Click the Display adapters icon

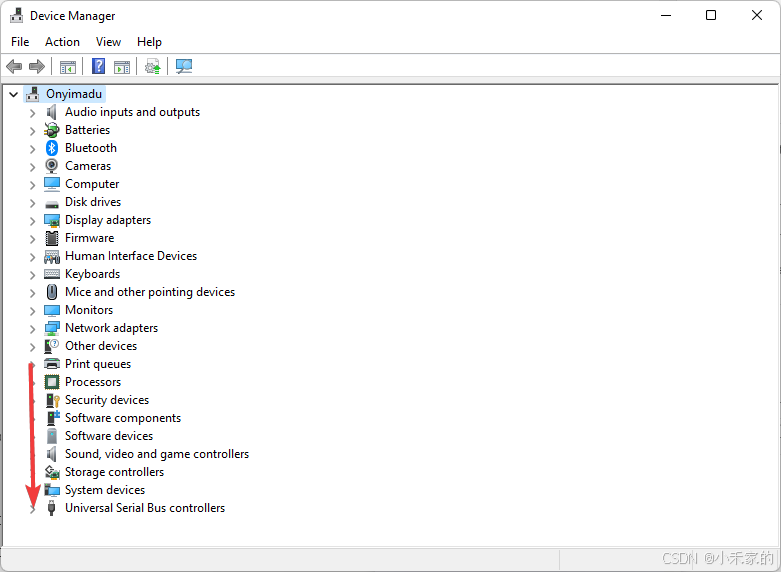pos(52,220)
